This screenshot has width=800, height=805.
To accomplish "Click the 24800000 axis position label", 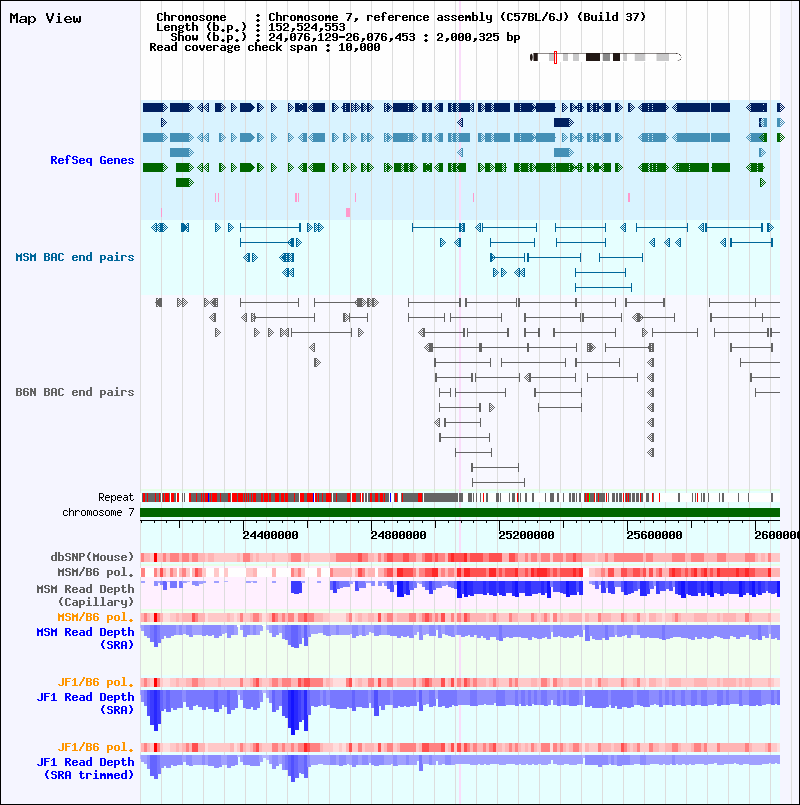I will point(398,535).
